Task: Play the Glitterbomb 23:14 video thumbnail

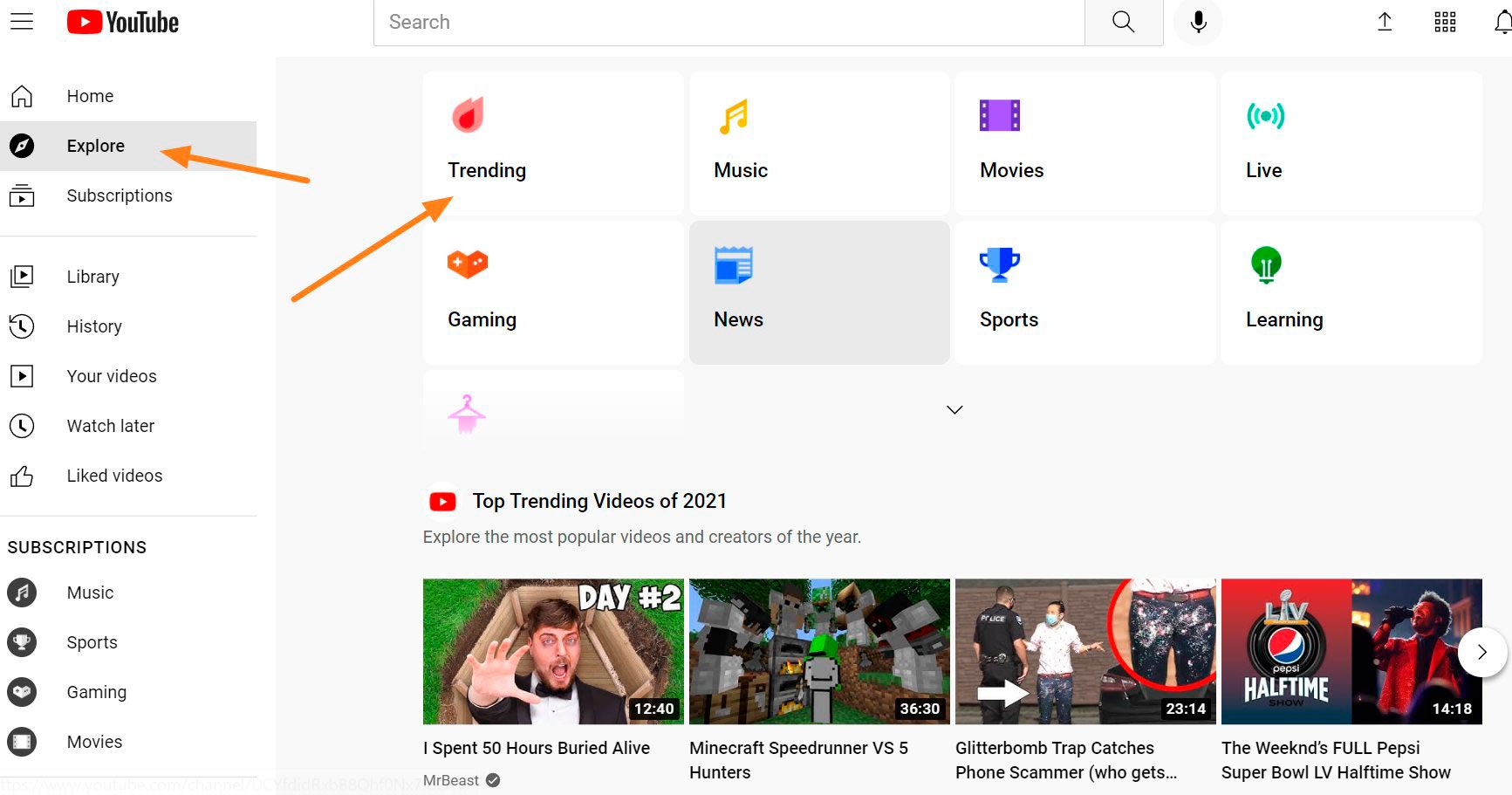Action: [1085, 651]
